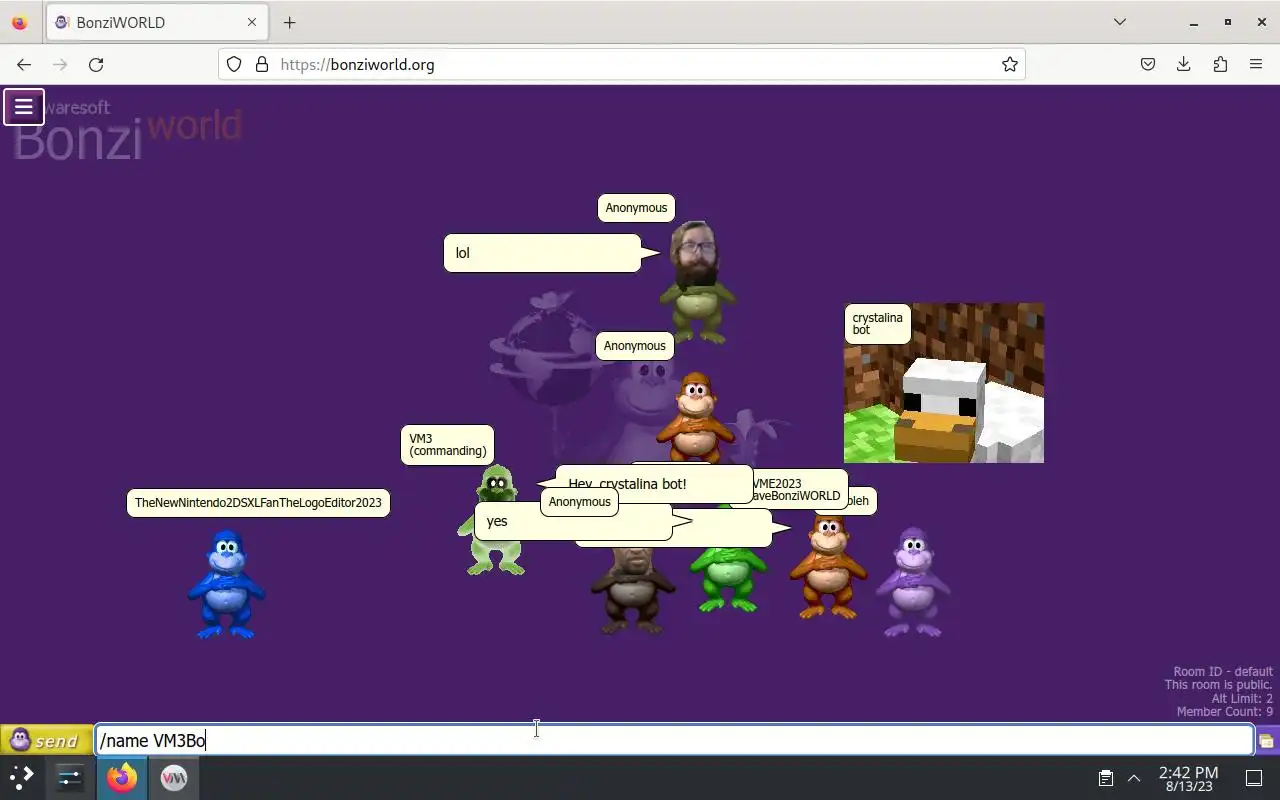The height and width of the screenshot is (800, 1280).
Task: Click the light purple Bonzi character
Action: pos(912,582)
